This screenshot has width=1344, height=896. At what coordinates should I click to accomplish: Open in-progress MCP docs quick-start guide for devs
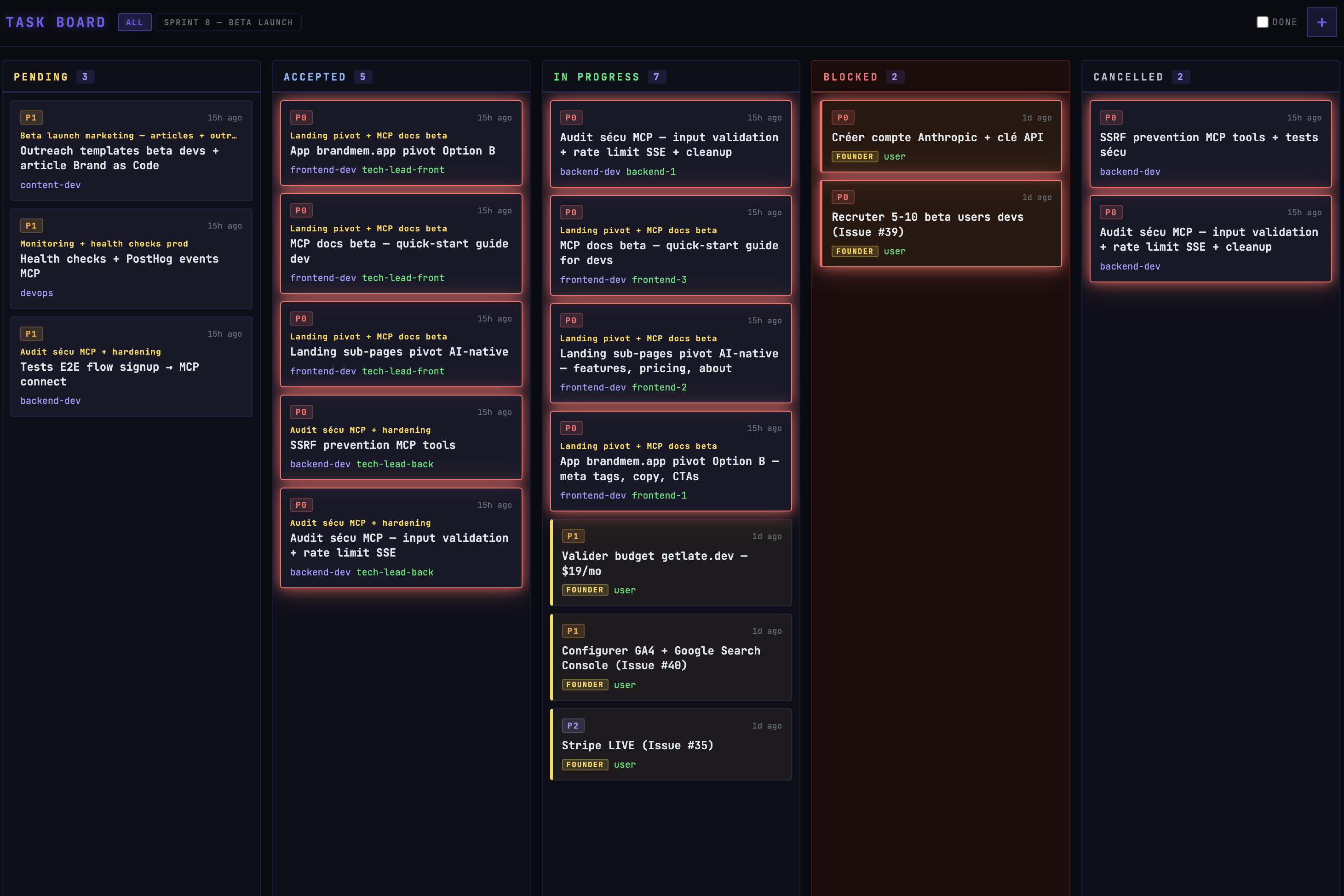tap(670, 245)
